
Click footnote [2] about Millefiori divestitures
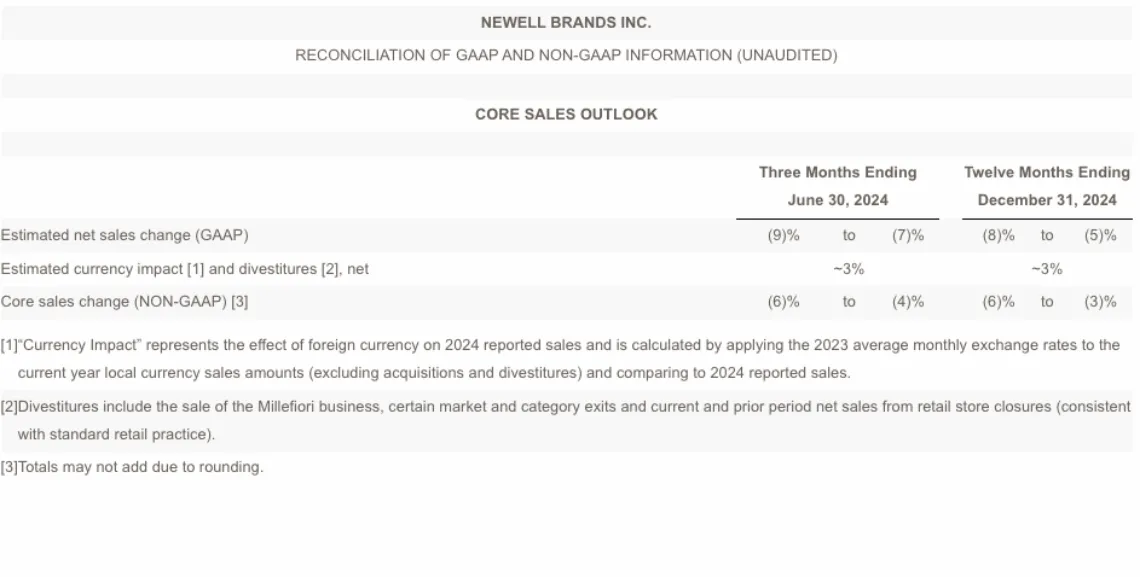566,421
